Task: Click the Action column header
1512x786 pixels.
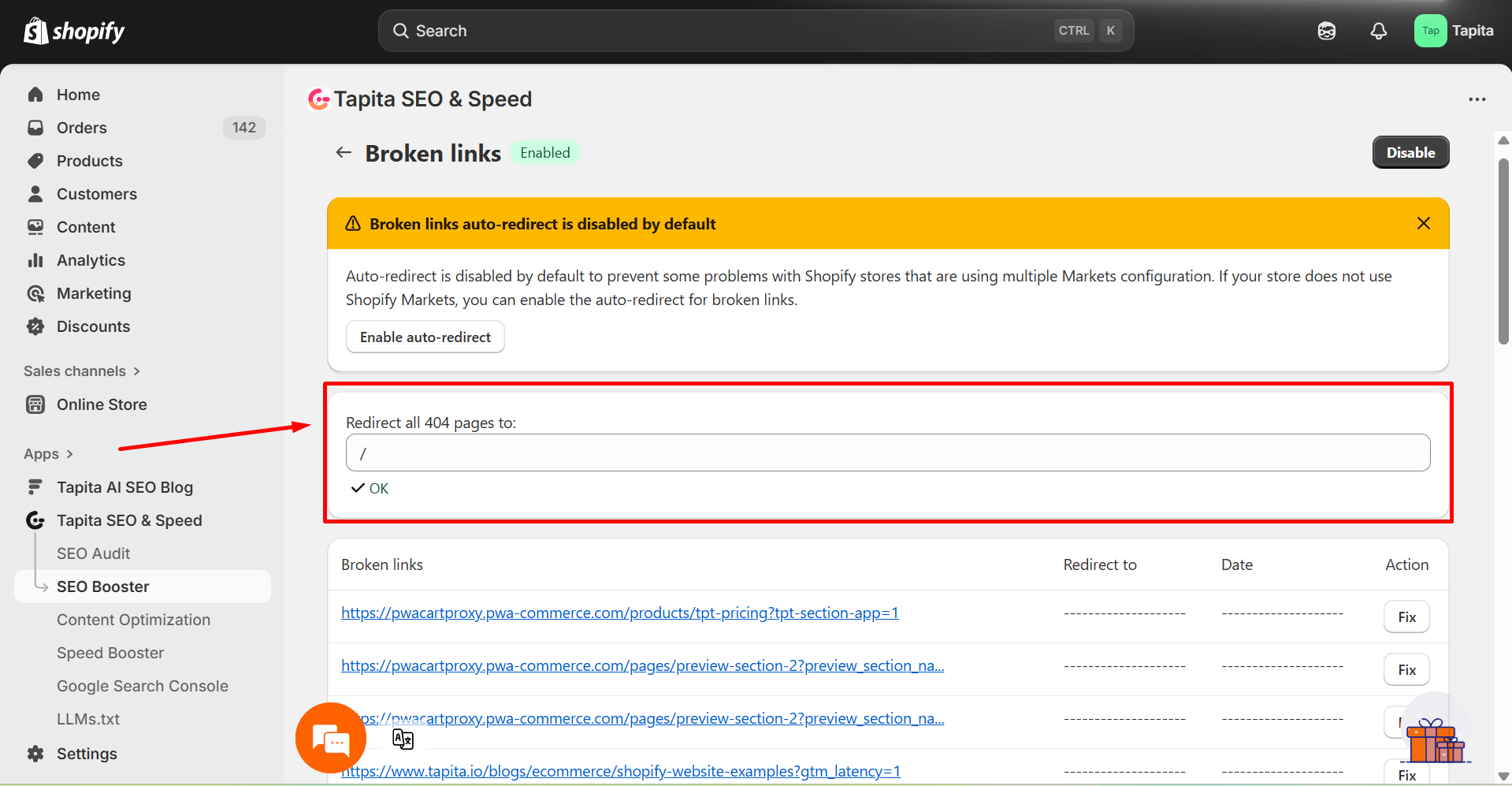Action: tap(1406, 564)
